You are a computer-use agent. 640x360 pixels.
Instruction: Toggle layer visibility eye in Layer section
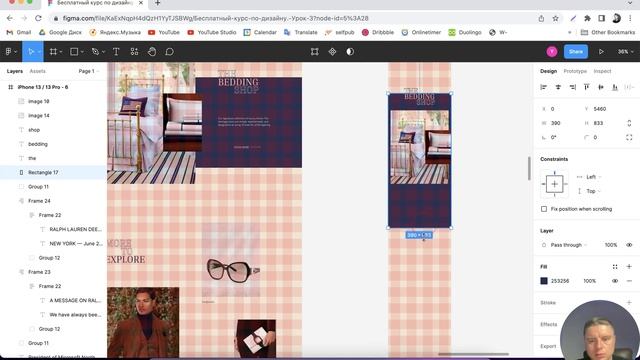point(629,245)
